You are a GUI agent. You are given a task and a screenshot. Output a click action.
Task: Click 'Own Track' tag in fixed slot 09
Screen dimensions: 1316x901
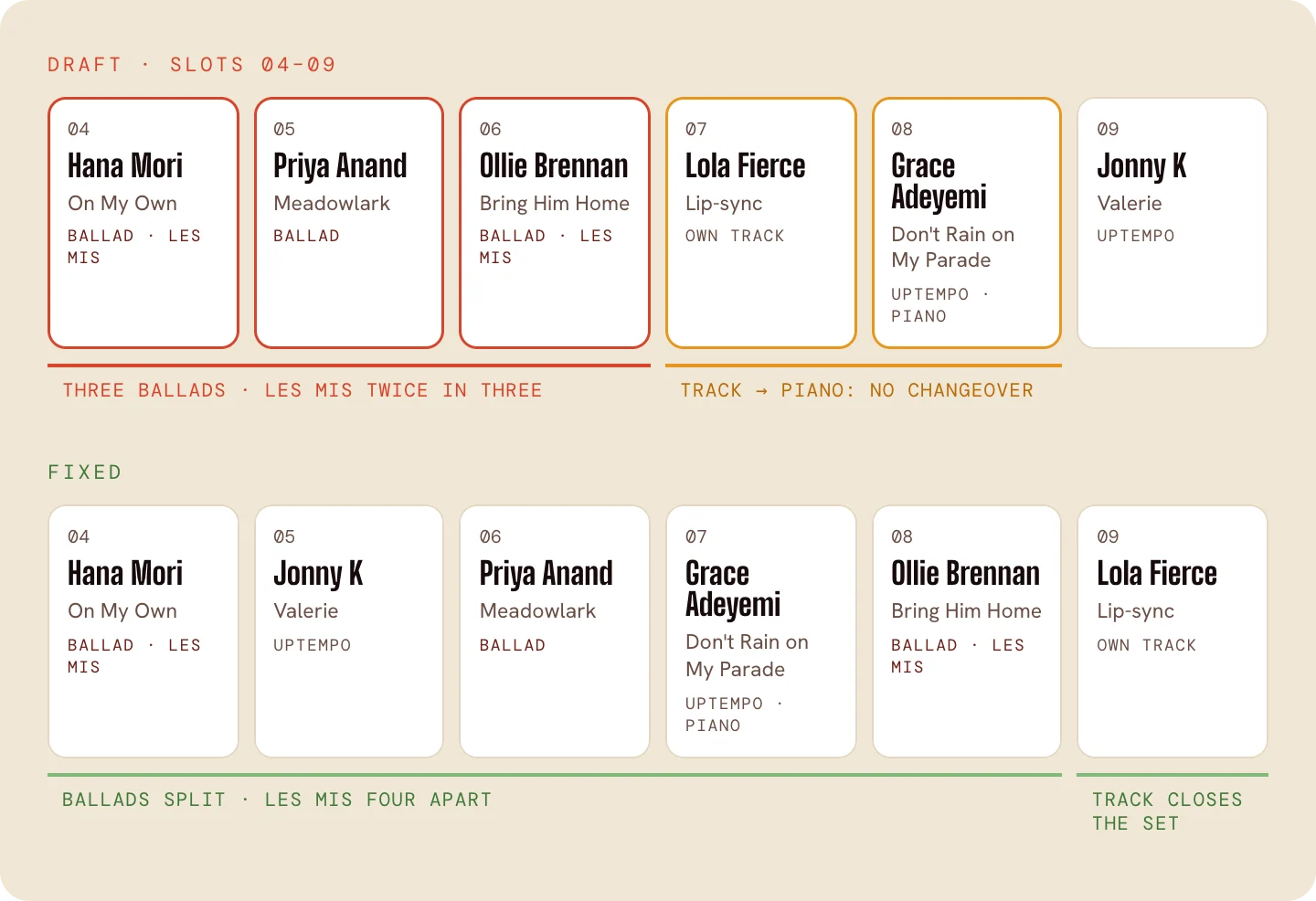pyautogui.click(x=1147, y=645)
